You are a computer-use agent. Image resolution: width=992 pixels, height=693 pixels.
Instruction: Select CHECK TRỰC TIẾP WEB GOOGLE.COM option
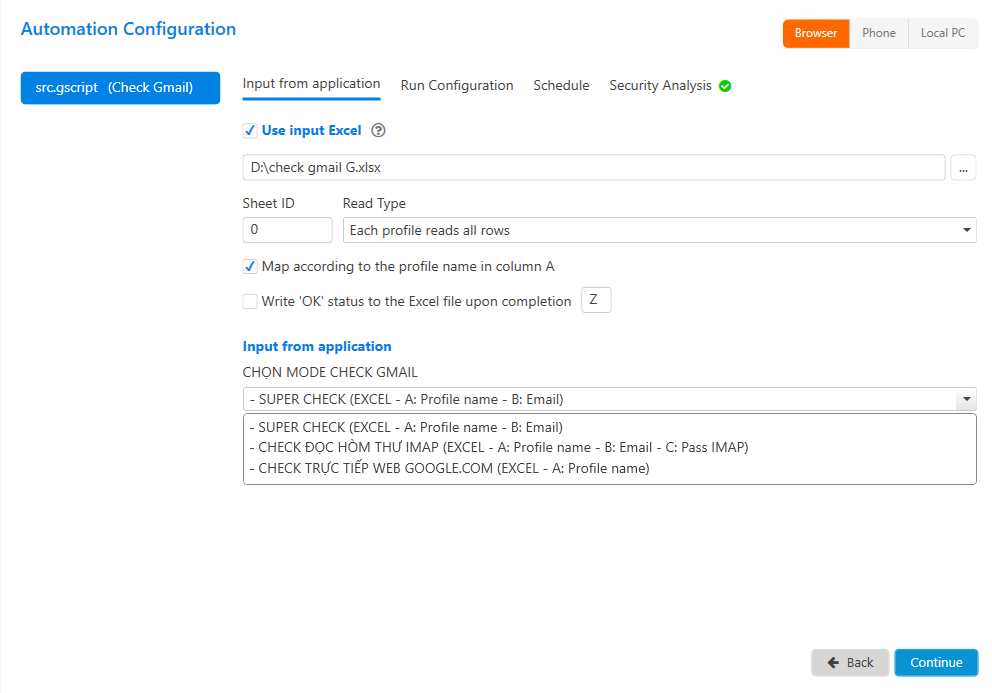tap(453, 468)
